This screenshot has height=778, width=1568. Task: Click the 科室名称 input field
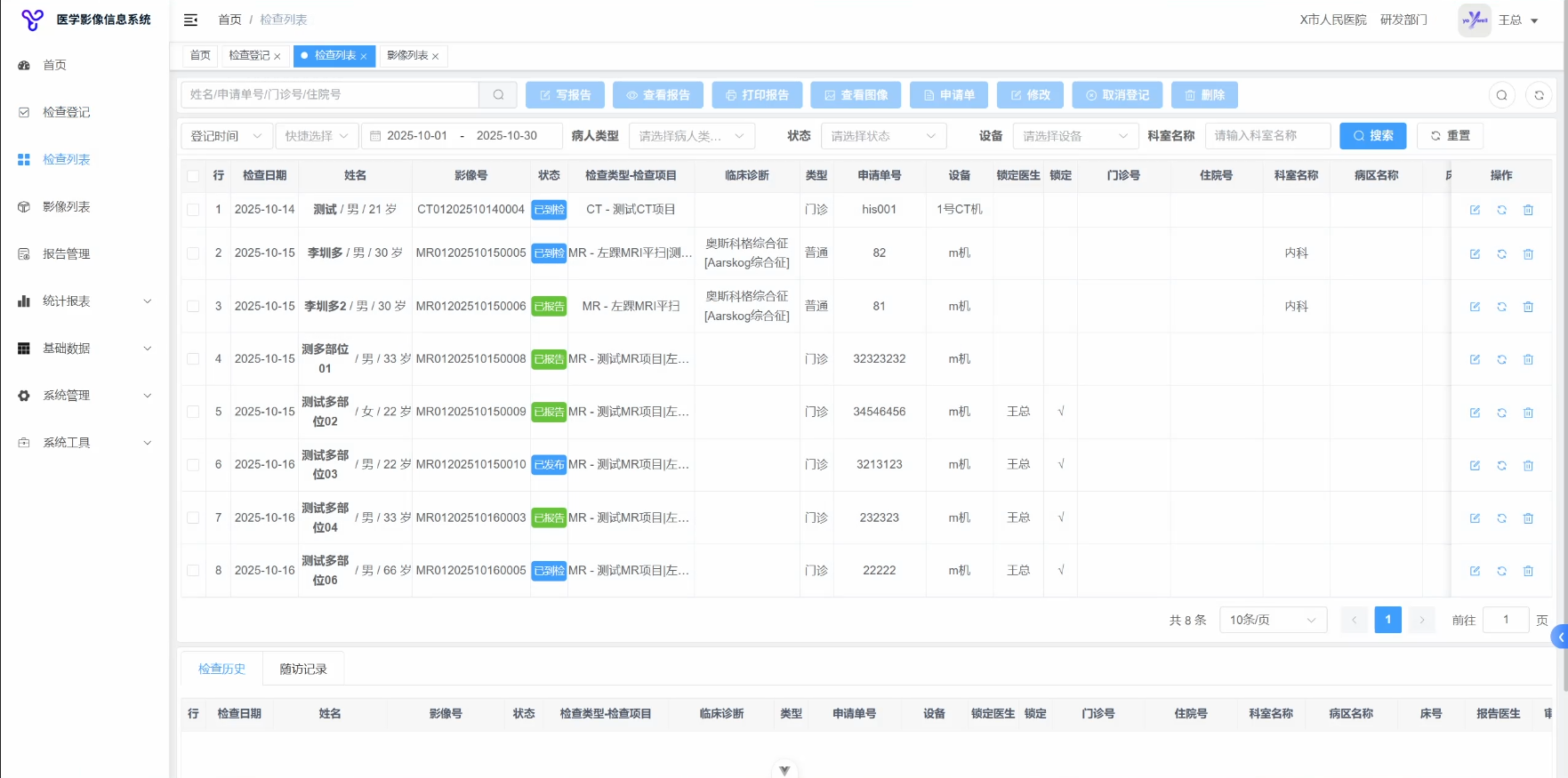1266,136
